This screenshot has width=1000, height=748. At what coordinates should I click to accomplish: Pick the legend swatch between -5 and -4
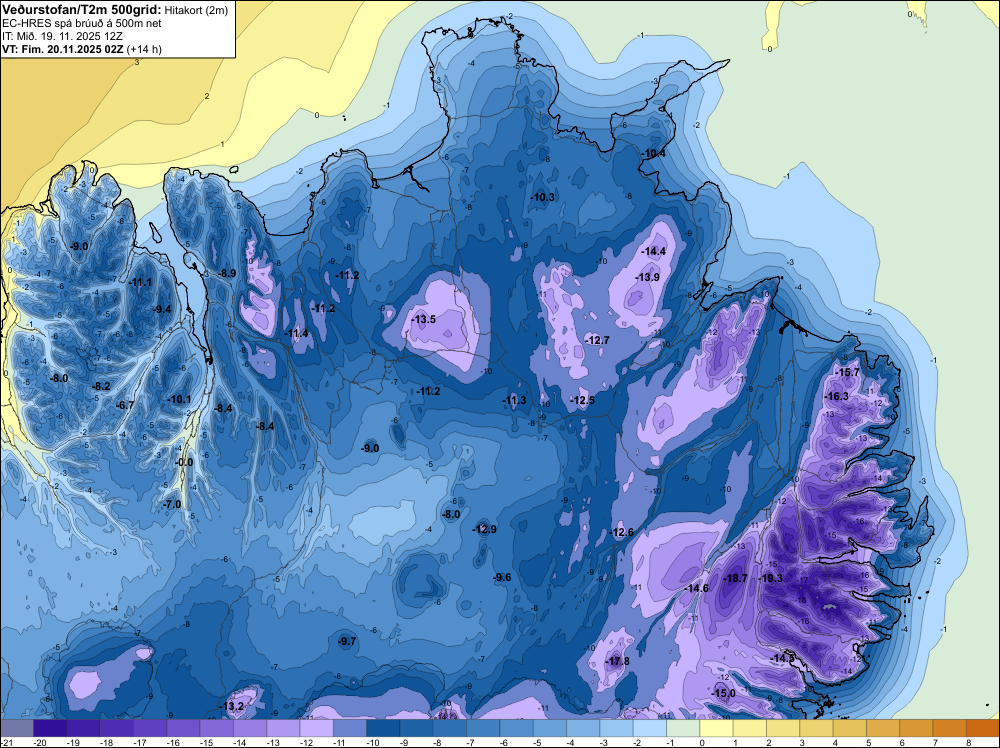(550, 728)
